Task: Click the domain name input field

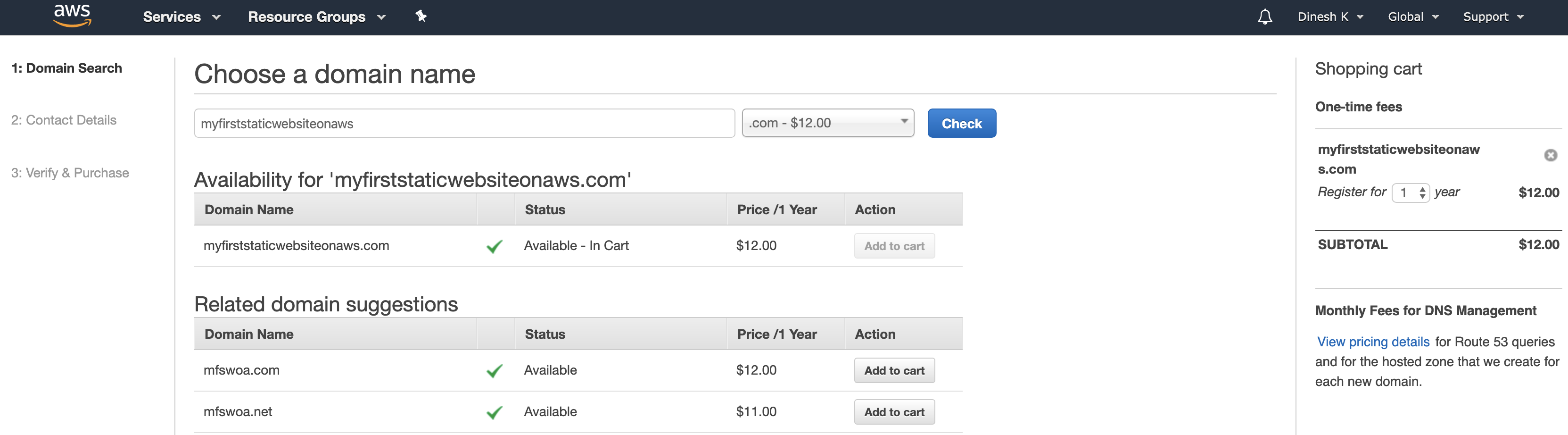Action: 464,124
